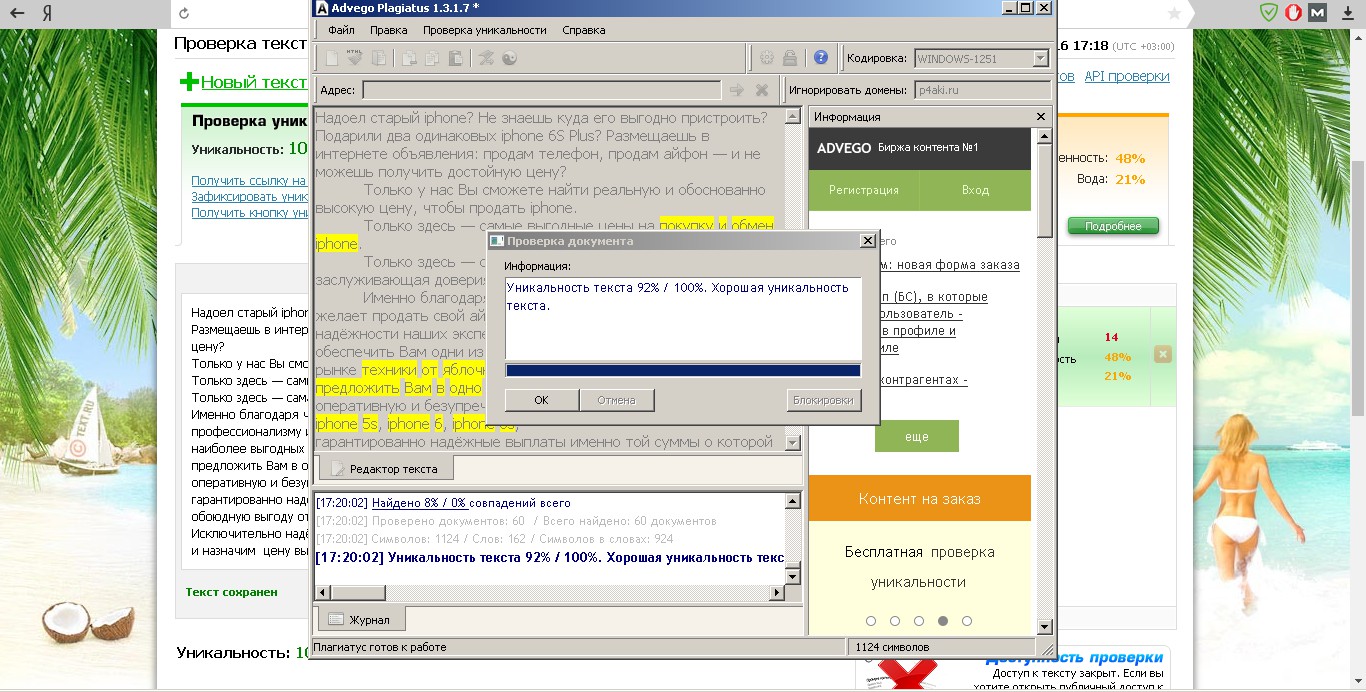
Task: Click the yin-yang uniqueness check icon
Action: [x=509, y=58]
